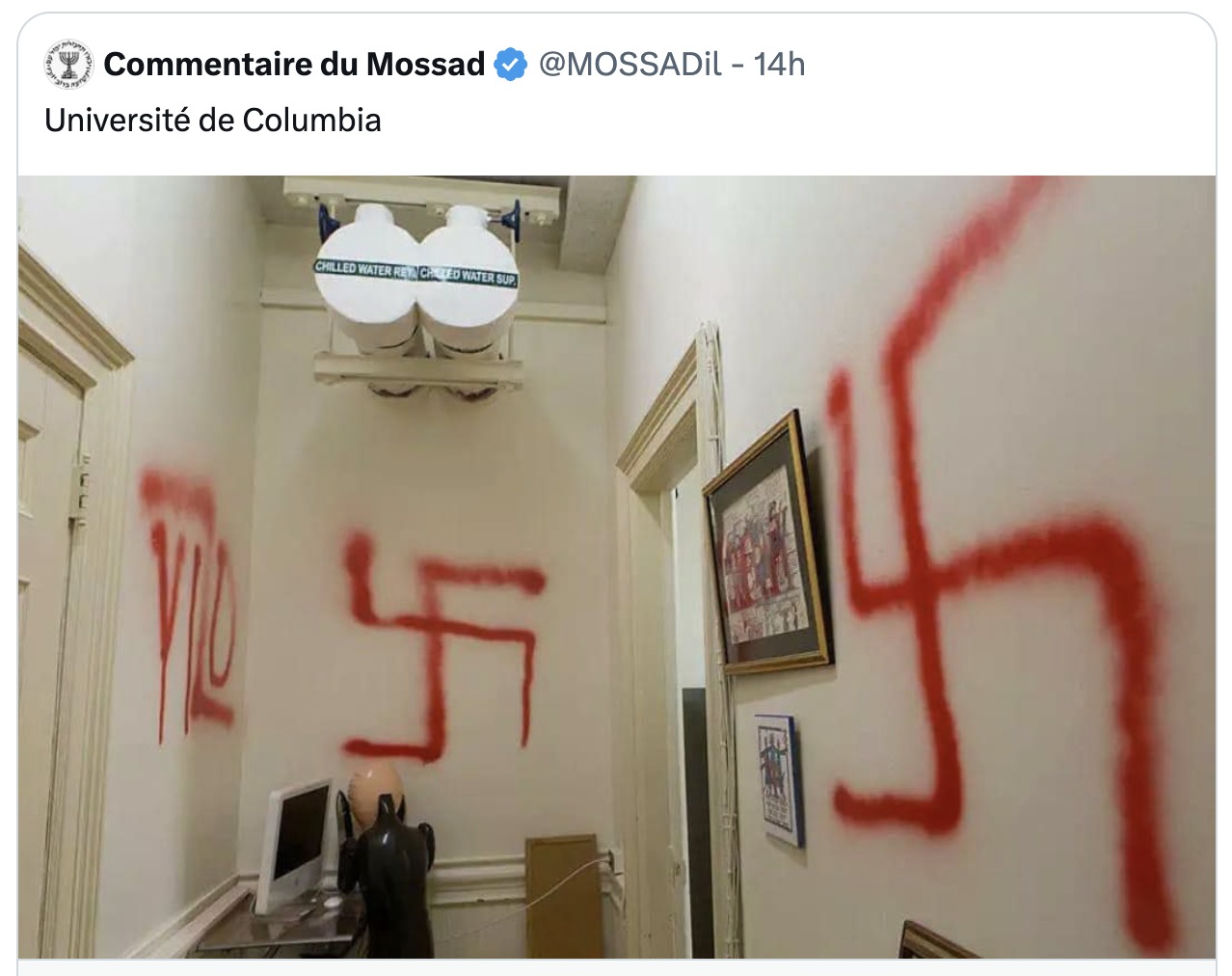Visit the @MOSSADil handle link
1232x976 pixels.
click(629, 65)
